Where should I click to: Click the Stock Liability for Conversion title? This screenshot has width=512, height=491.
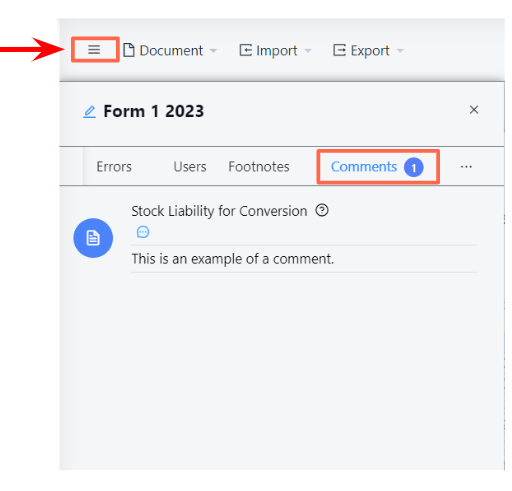pos(219,211)
